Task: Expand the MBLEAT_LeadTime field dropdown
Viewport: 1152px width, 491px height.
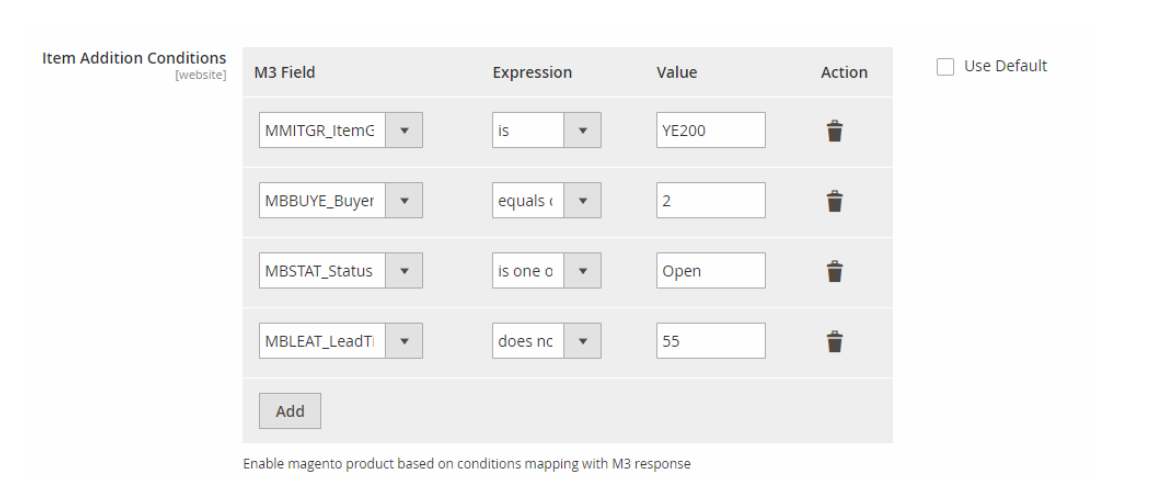Action: coord(340,340)
